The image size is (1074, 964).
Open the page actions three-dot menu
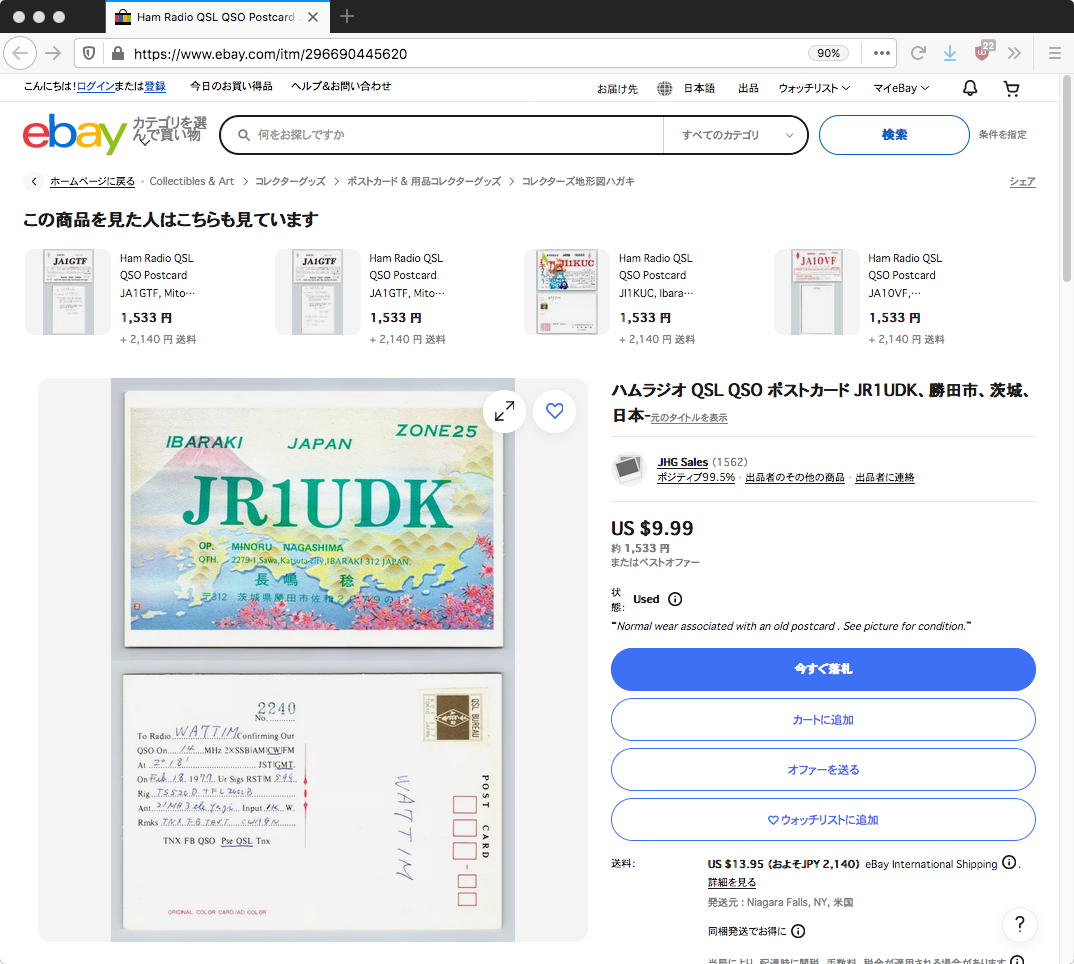pyautogui.click(x=882, y=53)
